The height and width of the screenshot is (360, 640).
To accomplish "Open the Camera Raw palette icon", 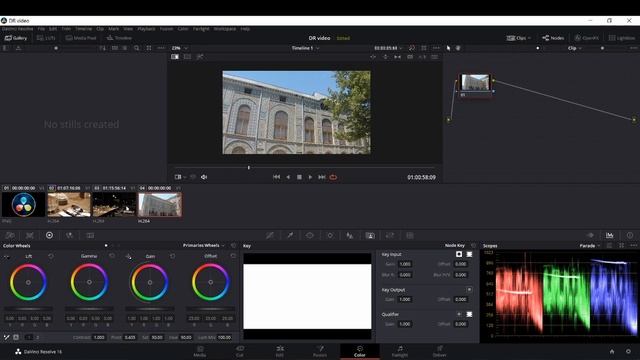I will [10, 235].
